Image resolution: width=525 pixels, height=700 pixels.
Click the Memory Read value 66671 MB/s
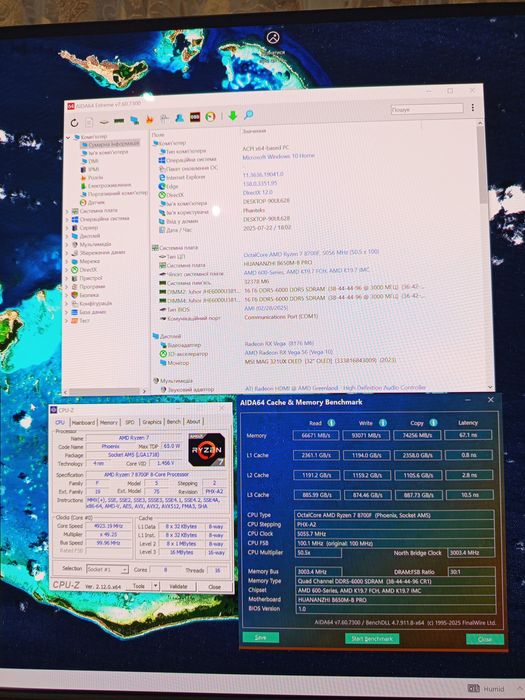316,435
